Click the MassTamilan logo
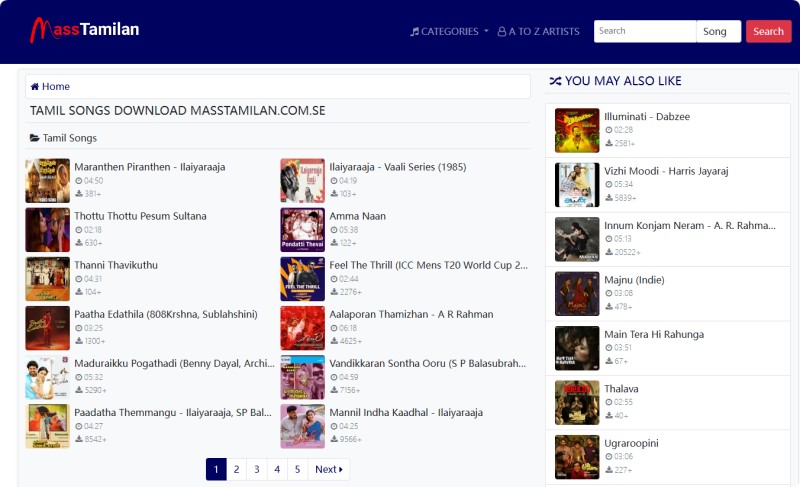Image resolution: width=800 pixels, height=487 pixels. point(85,30)
